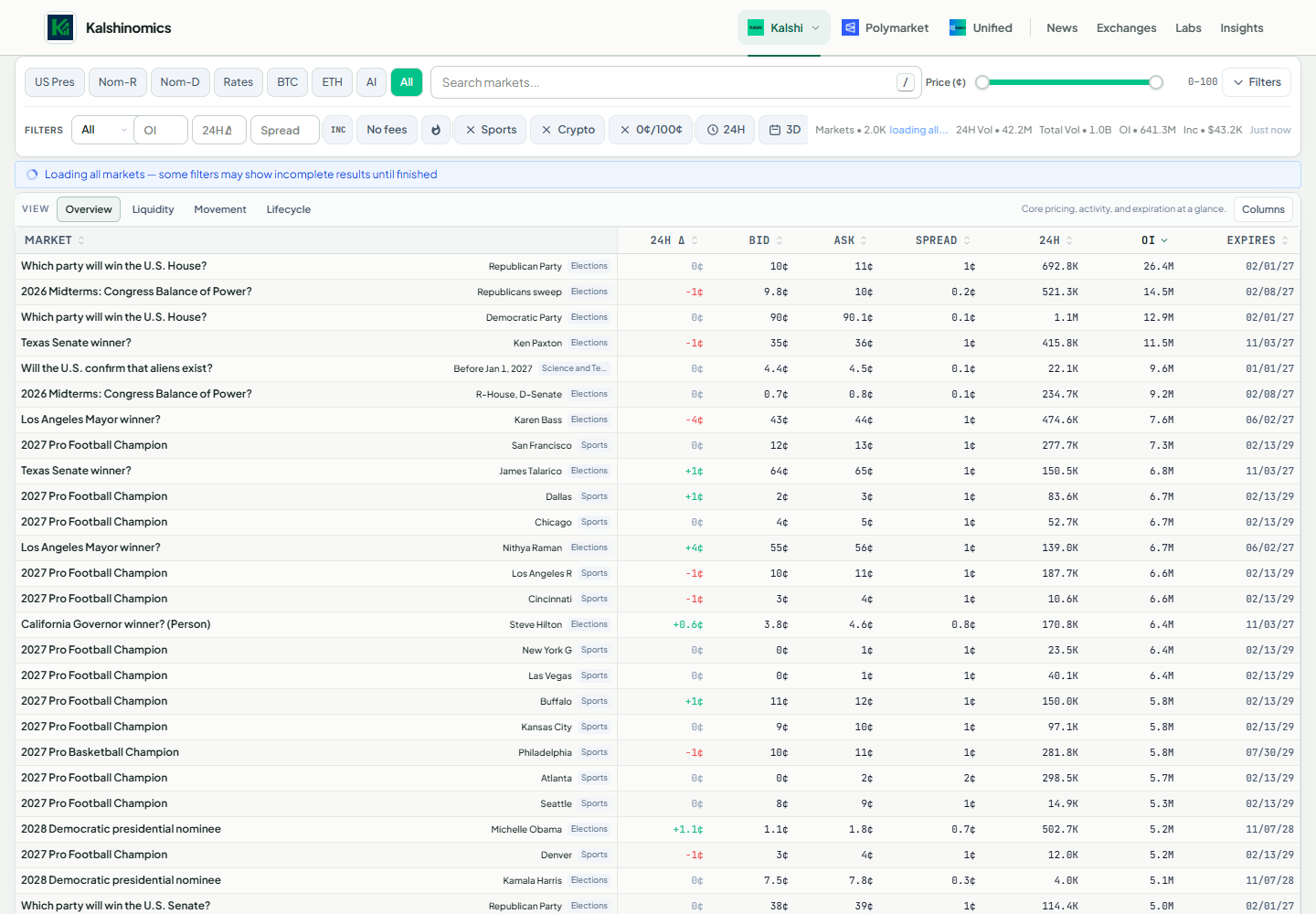This screenshot has width=1316, height=914.
Task: Switch to the Lifecycle view tab
Action: click(289, 209)
